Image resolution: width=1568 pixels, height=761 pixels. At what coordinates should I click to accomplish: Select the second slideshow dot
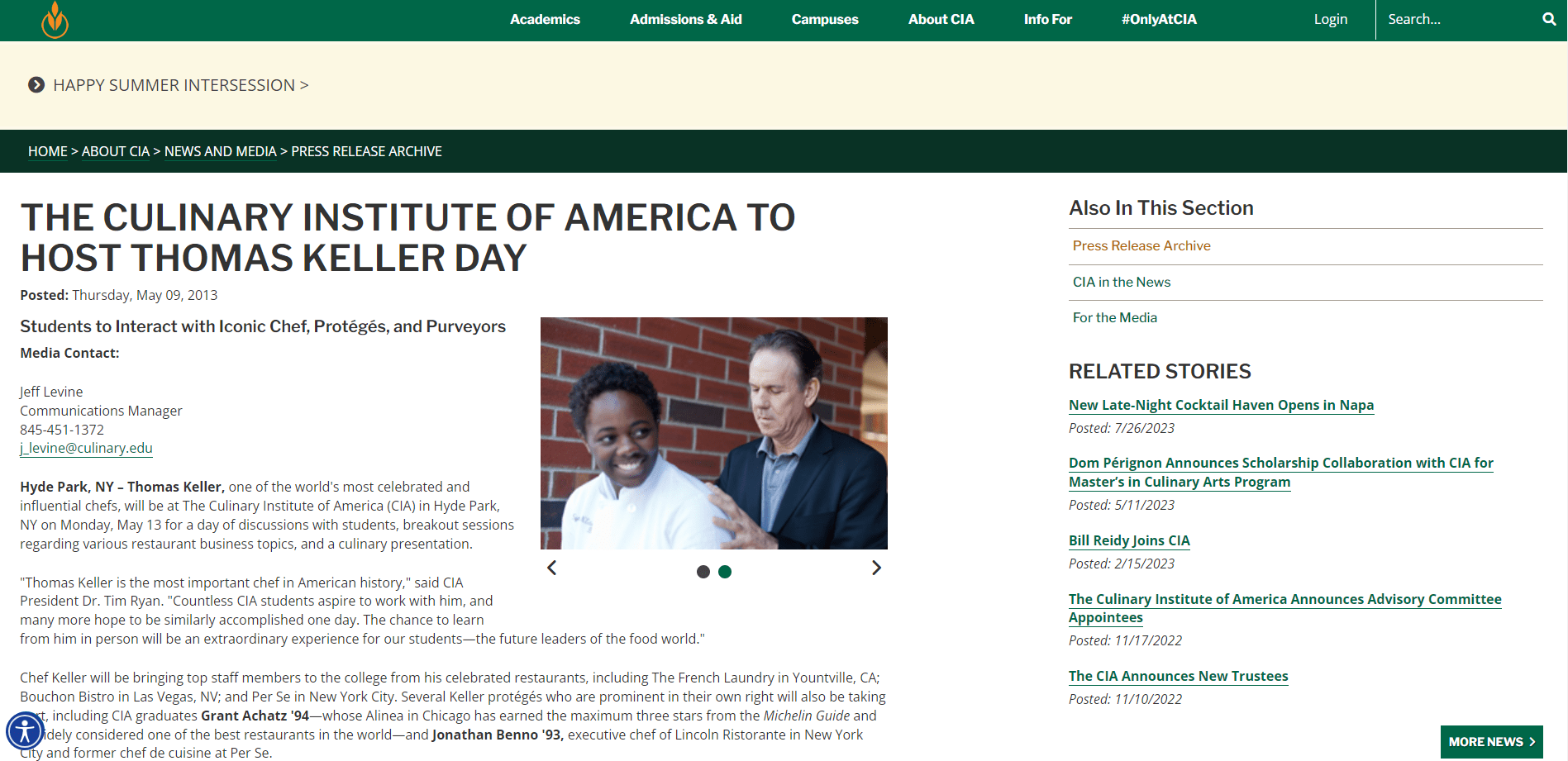[725, 572]
